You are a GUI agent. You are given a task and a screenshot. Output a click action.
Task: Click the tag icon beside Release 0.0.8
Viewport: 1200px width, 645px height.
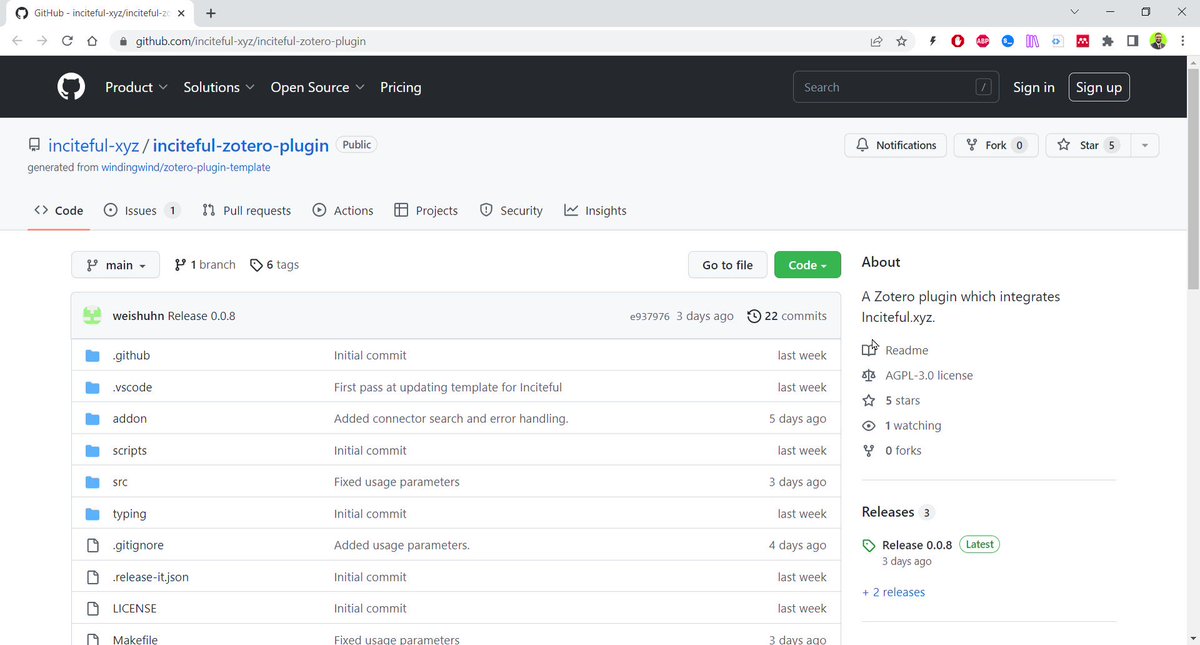pos(869,545)
